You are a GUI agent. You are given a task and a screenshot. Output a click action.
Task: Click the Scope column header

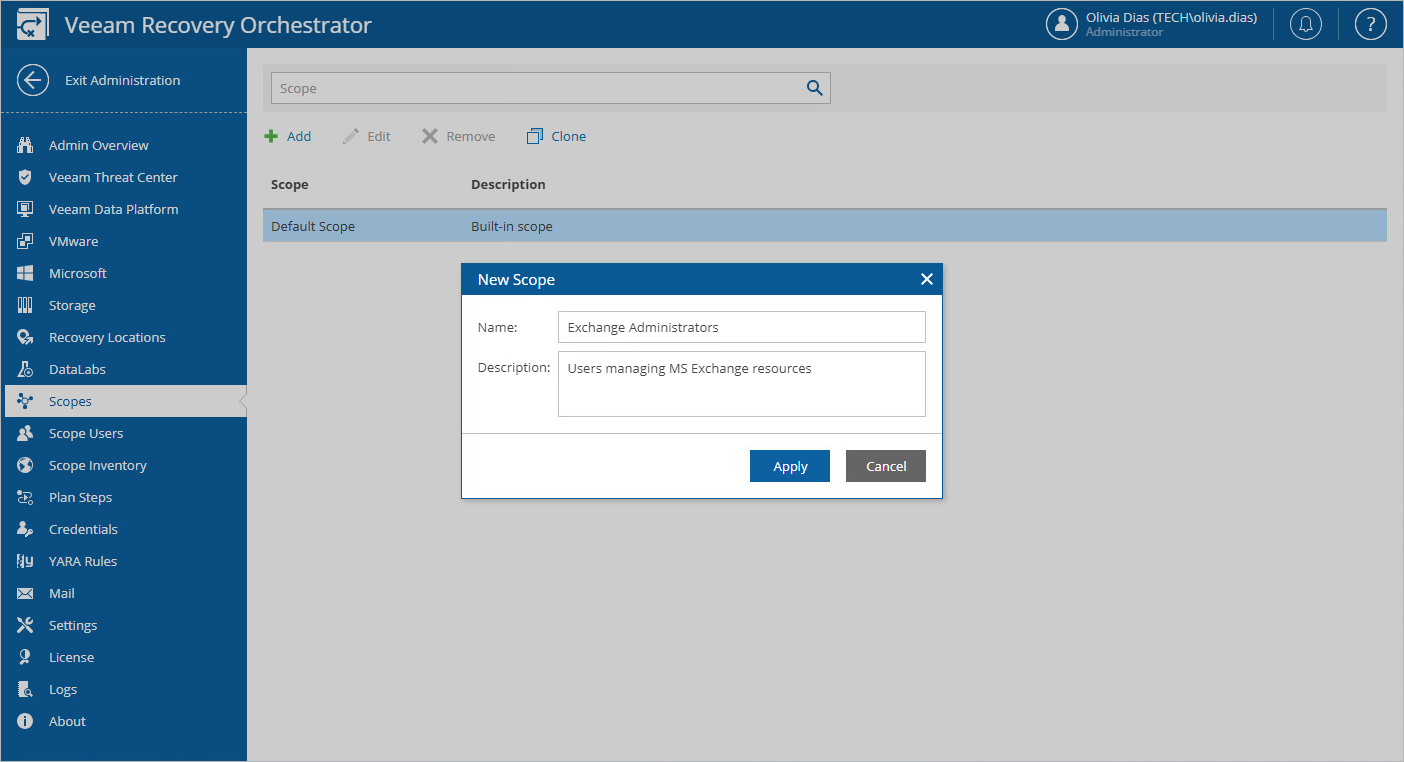point(290,184)
